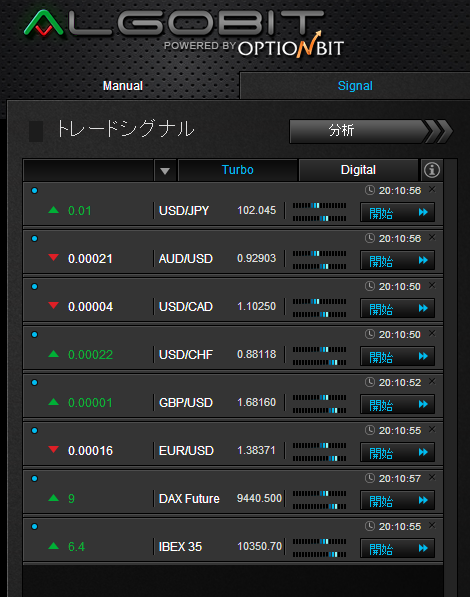Open the asset filter dropdown arrow

pyautogui.click(x=165, y=171)
